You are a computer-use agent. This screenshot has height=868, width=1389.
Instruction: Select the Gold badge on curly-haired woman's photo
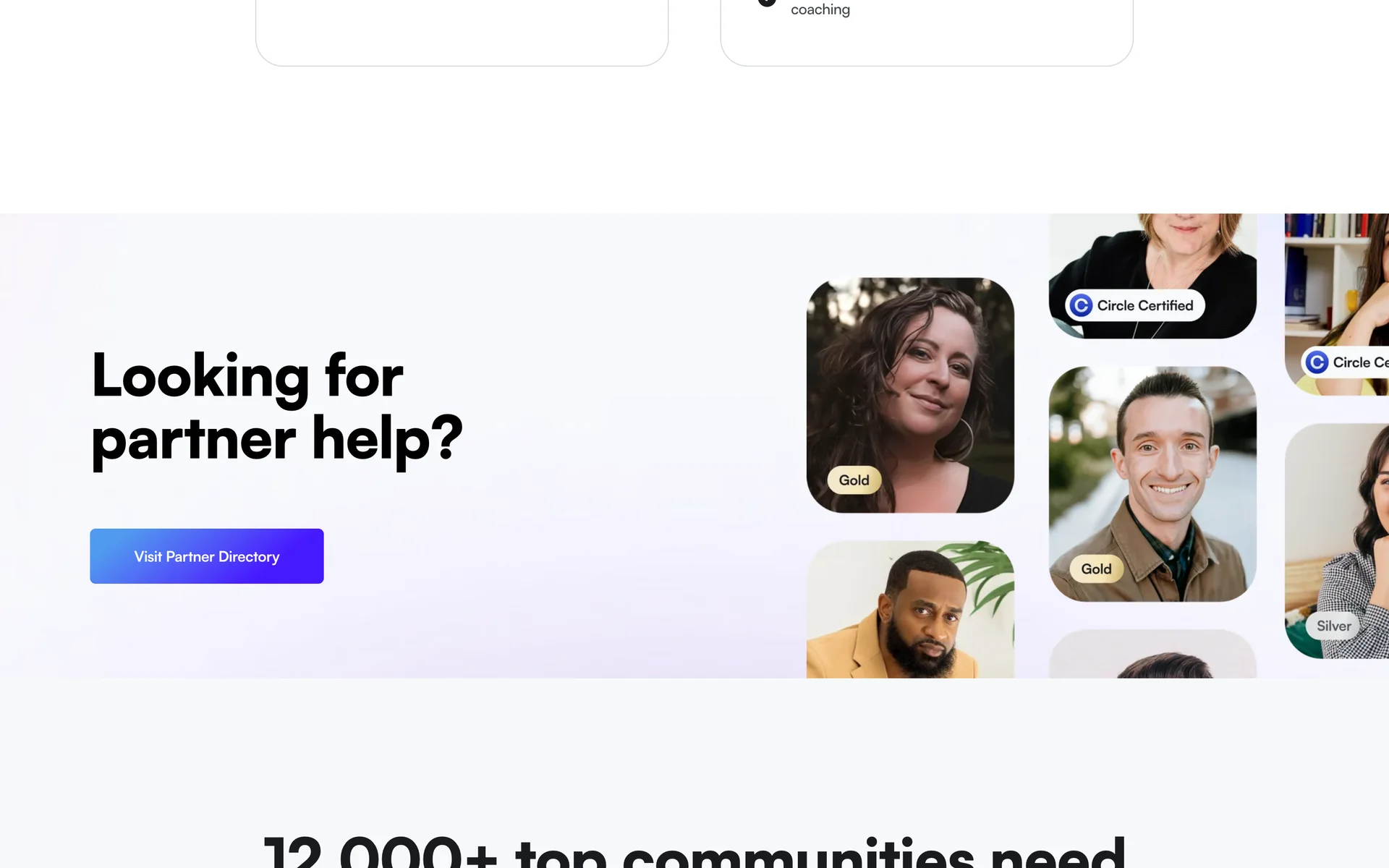click(x=854, y=480)
